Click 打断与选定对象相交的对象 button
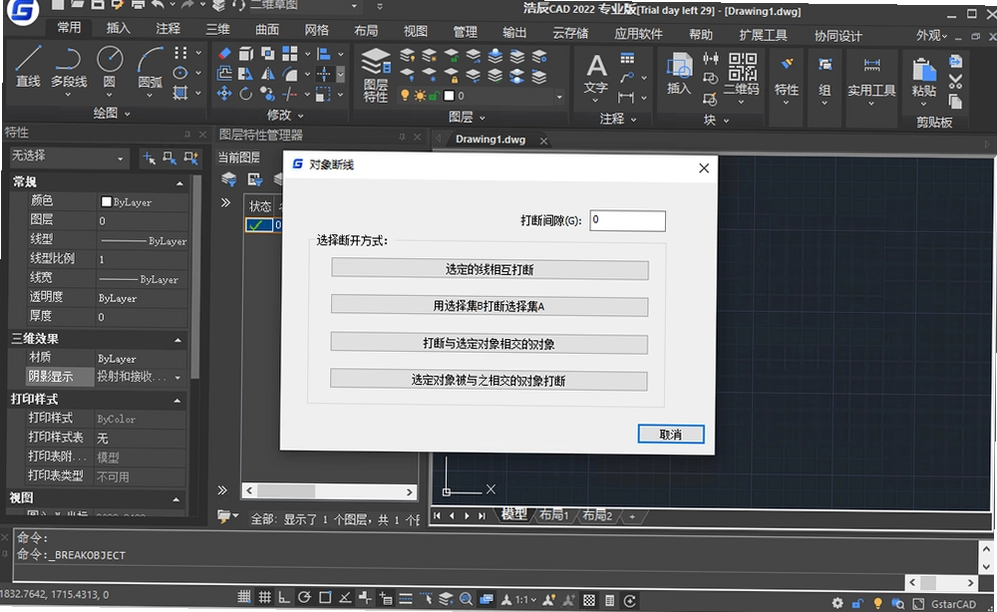Screen dimensions: 997x612 coord(489,344)
